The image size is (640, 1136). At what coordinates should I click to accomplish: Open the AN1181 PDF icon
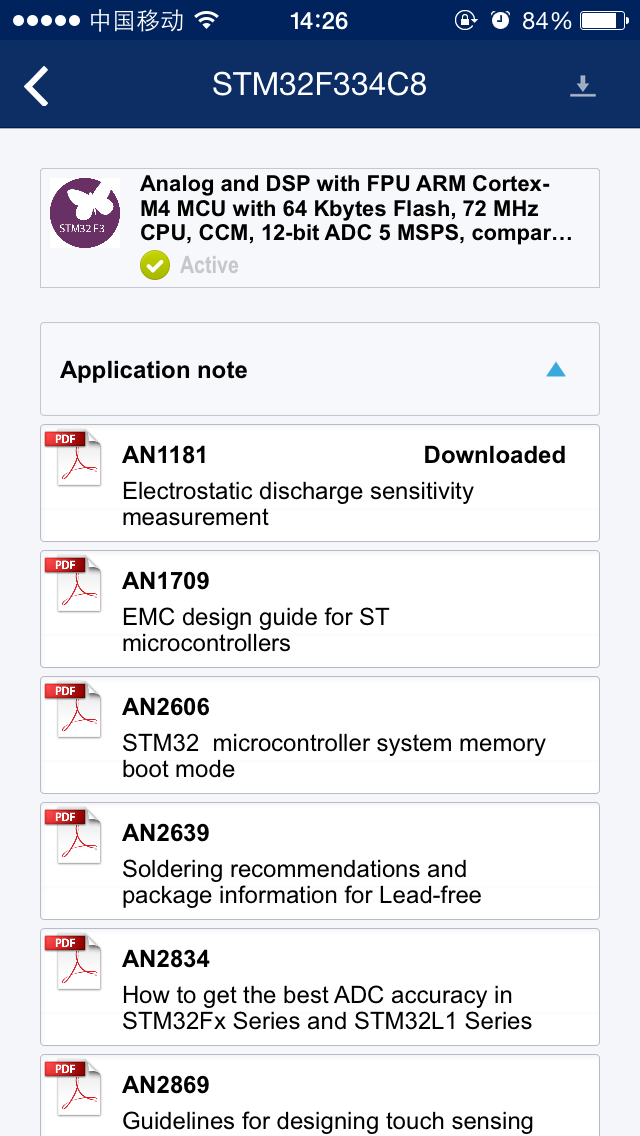coord(74,458)
